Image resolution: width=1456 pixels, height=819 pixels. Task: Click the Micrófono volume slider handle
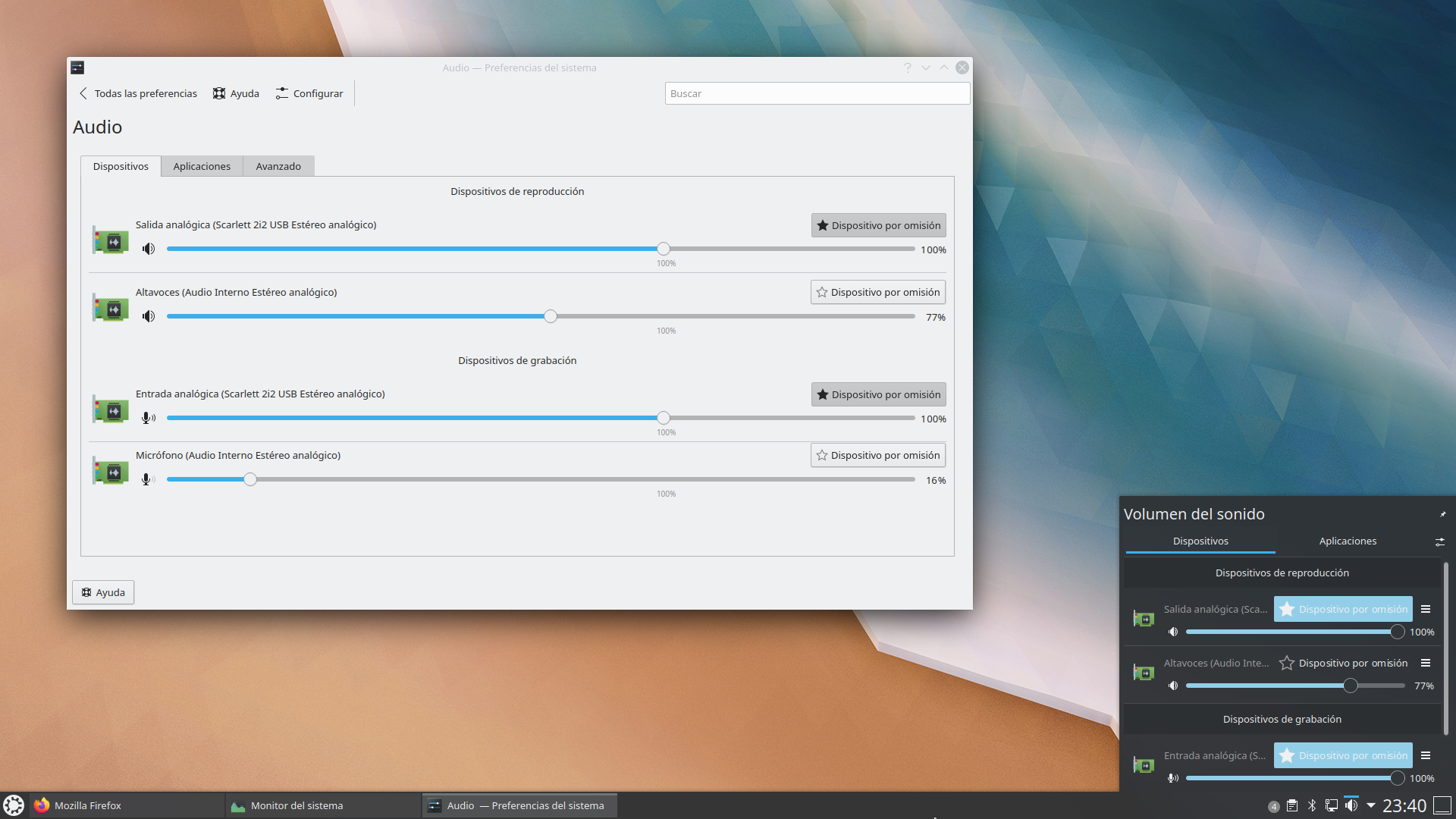(250, 479)
